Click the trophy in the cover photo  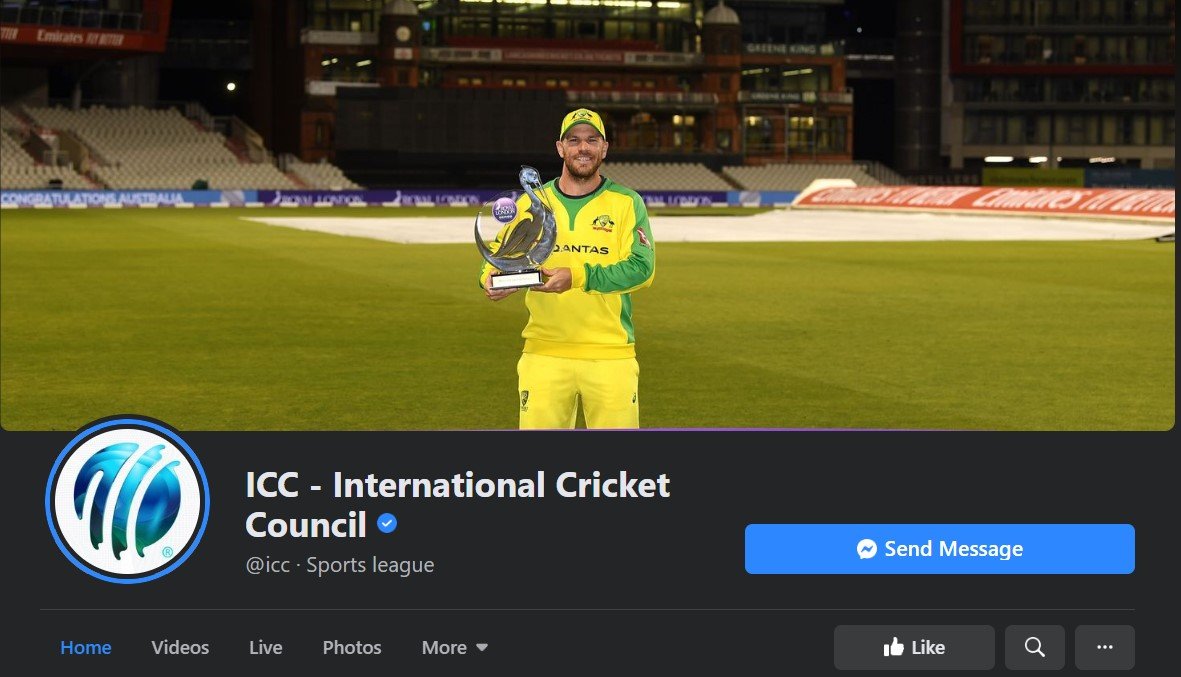tap(516, 228)
